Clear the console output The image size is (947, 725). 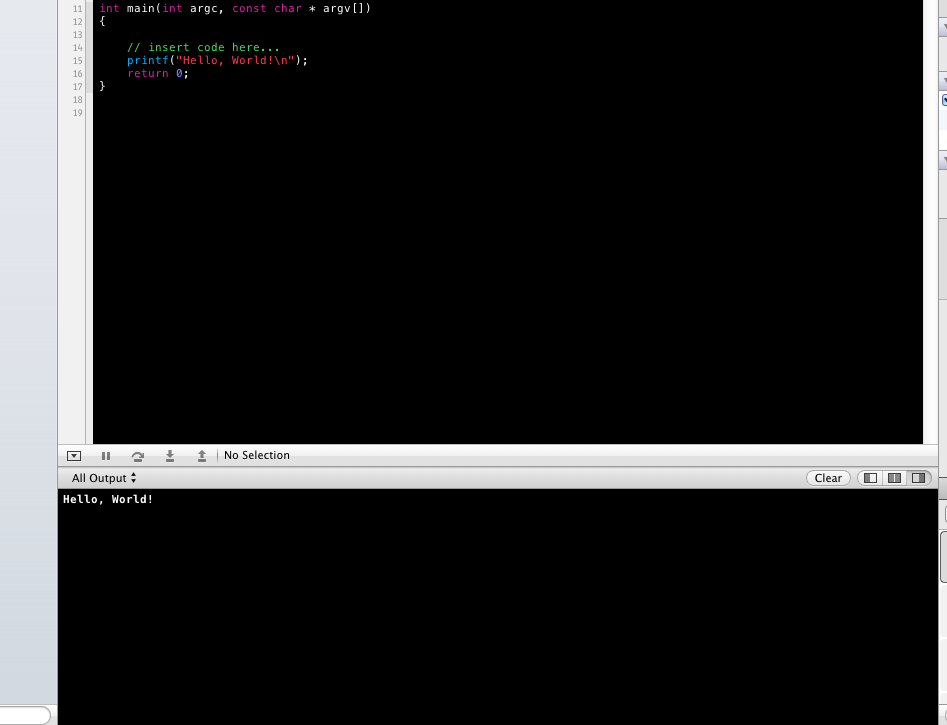(828, 478)
